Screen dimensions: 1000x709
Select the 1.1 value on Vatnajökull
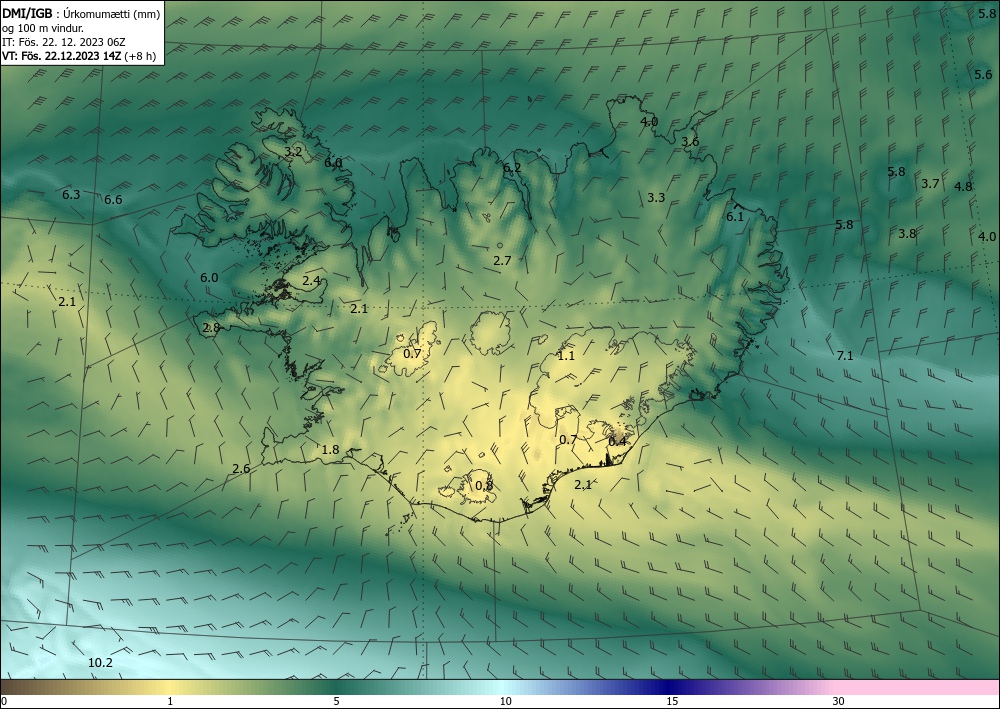click(x=566, y=356)
